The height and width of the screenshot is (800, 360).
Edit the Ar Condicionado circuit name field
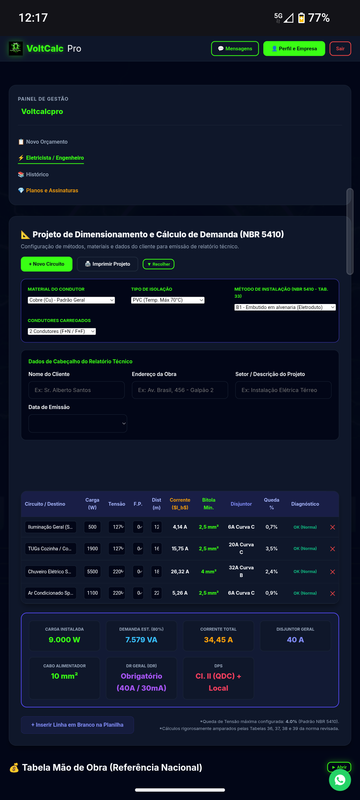50,593
